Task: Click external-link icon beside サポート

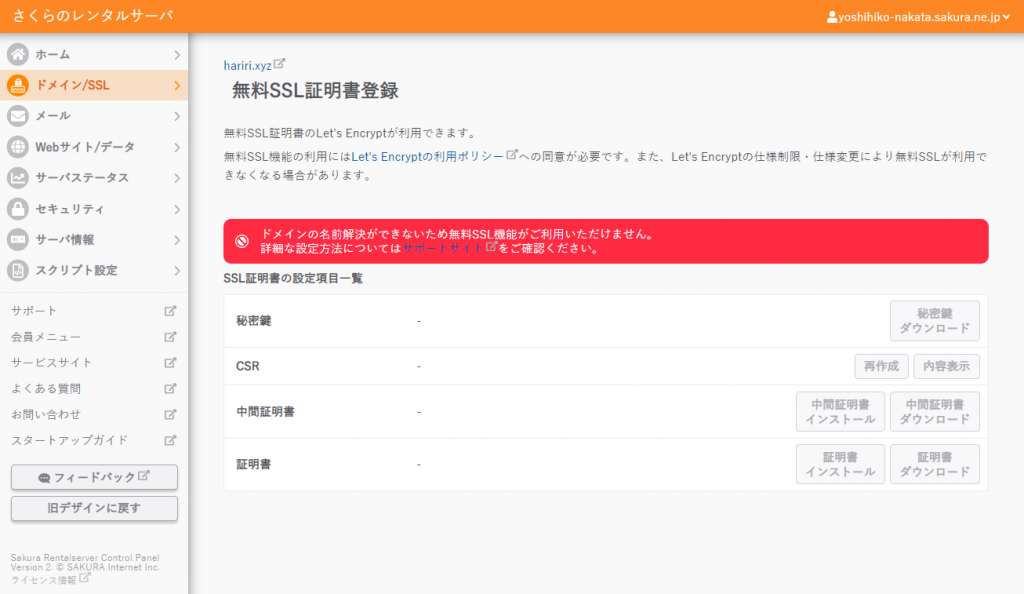Action: pyautogui.click(x=170, y=311)
